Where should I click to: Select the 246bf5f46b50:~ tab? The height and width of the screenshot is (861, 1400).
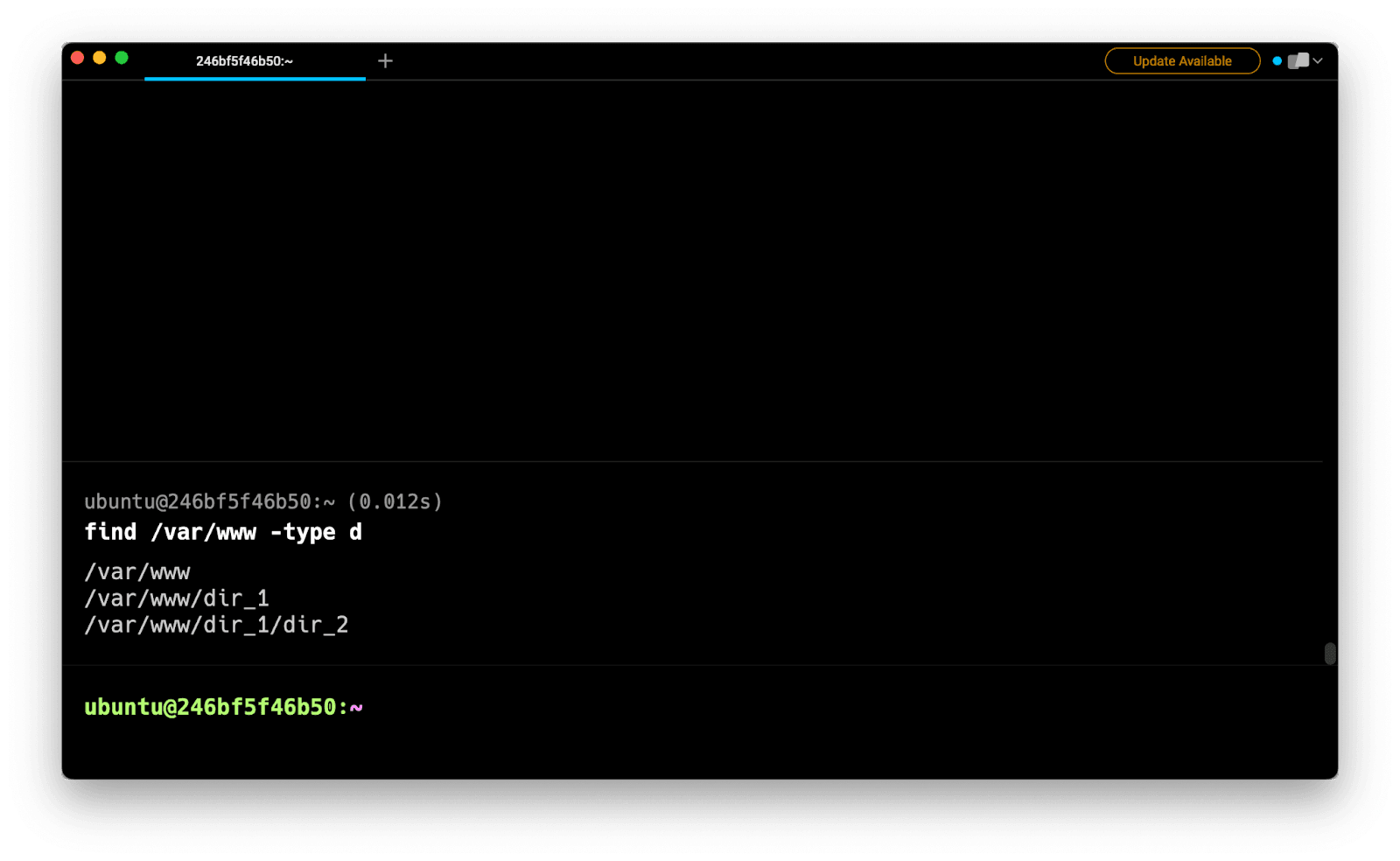click(x=245, y=60)
